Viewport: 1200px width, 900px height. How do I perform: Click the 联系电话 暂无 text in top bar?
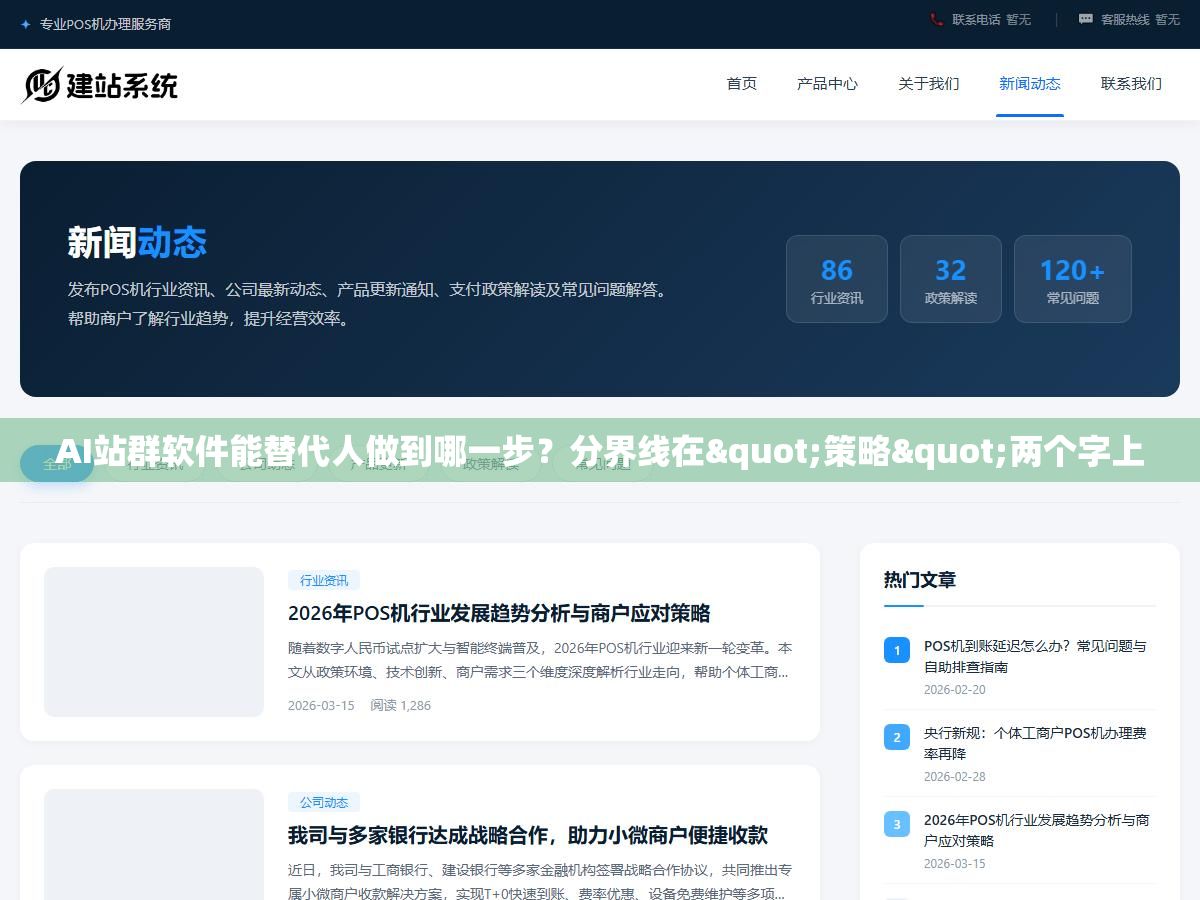coord(991,19)
